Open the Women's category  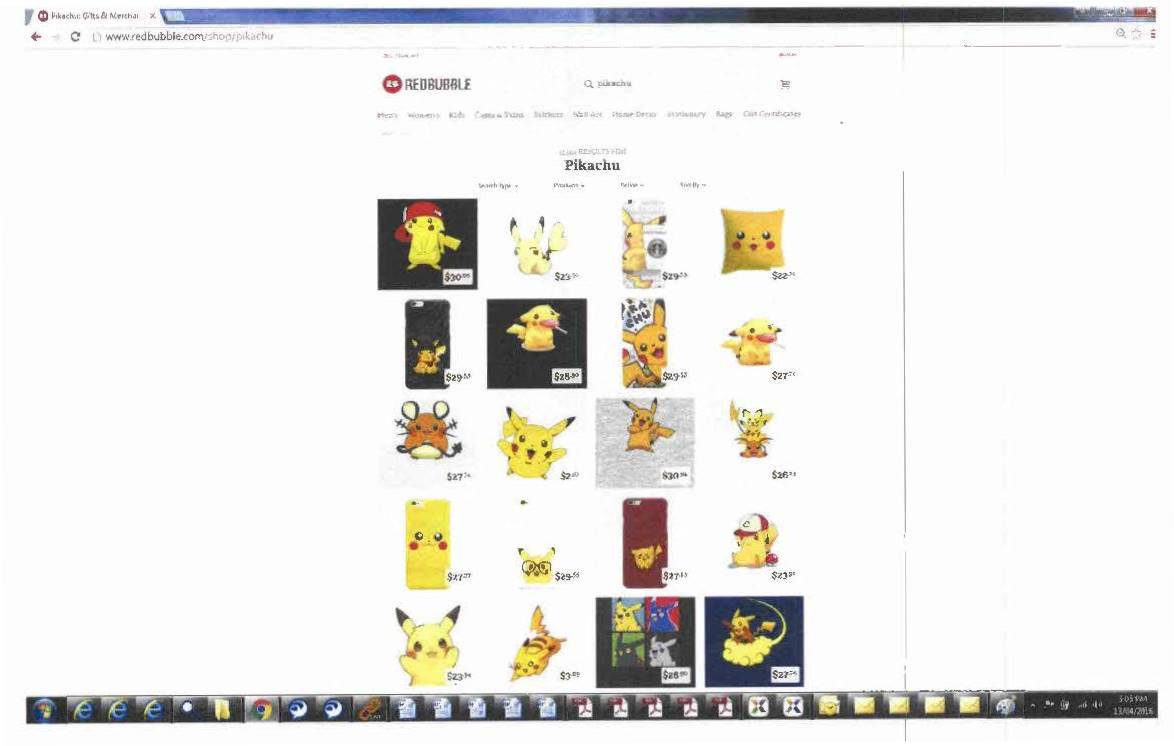click(423, 115)
